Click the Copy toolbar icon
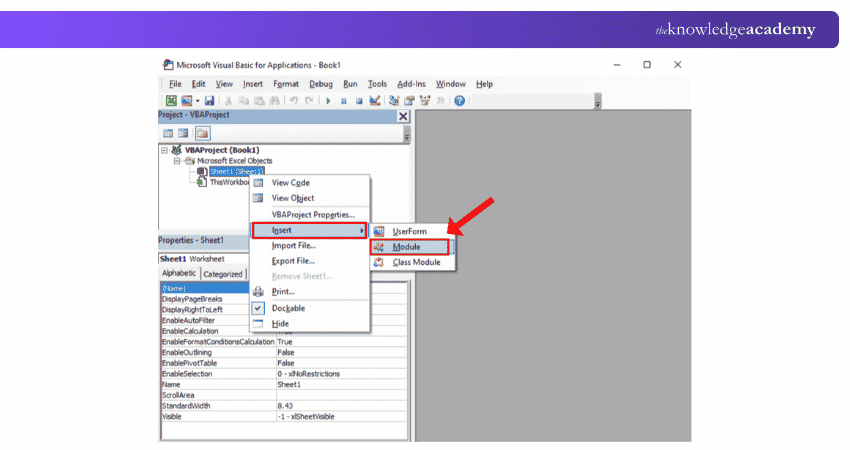Screen dimensions: 850x450 point(244,100)
